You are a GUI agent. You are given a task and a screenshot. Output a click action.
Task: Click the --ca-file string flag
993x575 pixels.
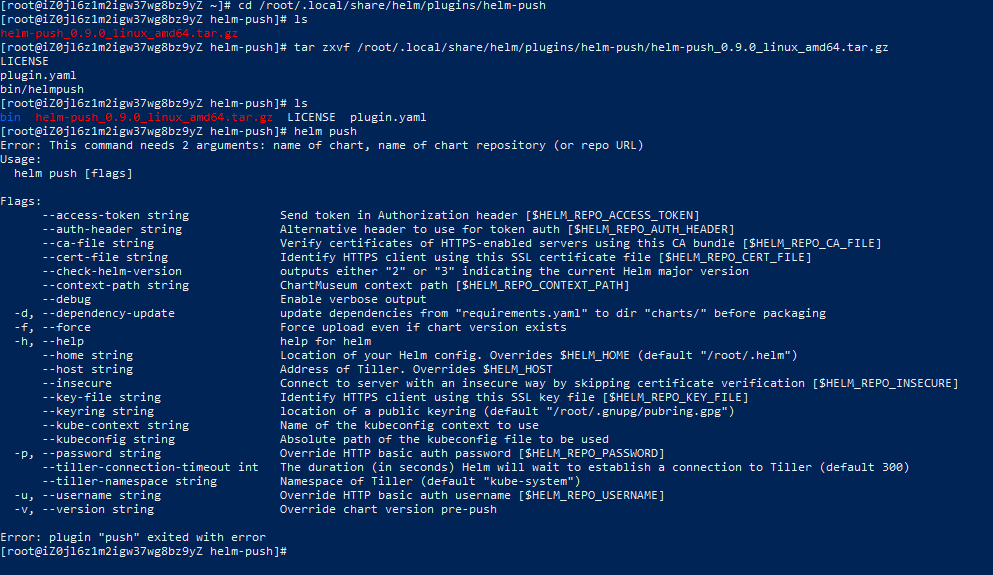pyautogui.click(x=98, y=243)
